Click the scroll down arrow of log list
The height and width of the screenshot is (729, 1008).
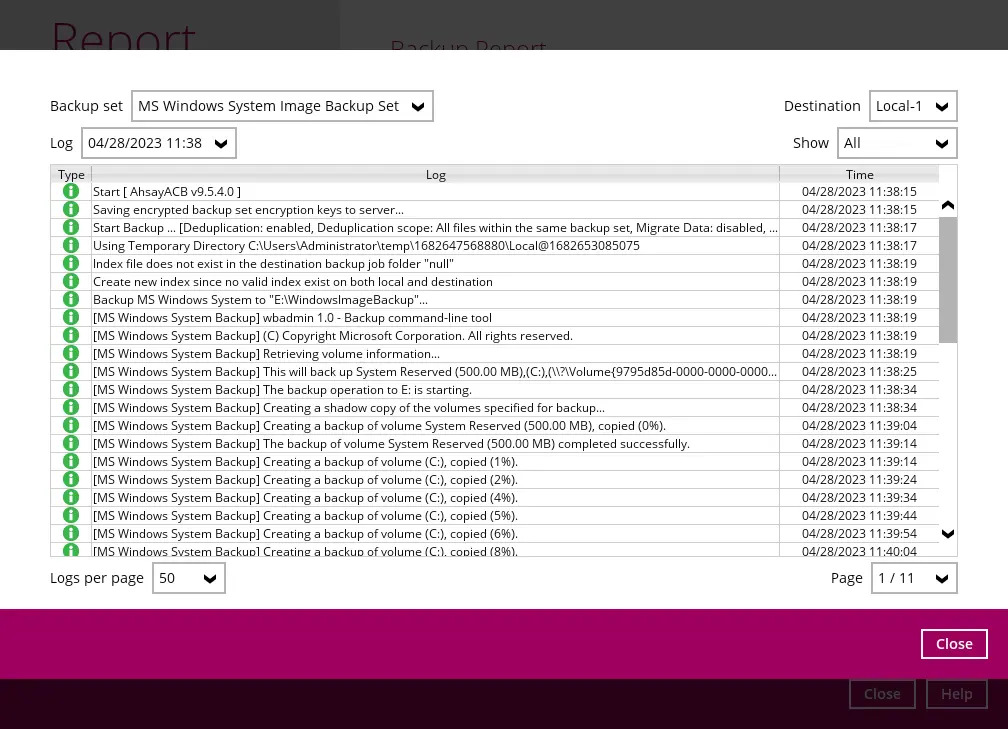pos(948,534)
